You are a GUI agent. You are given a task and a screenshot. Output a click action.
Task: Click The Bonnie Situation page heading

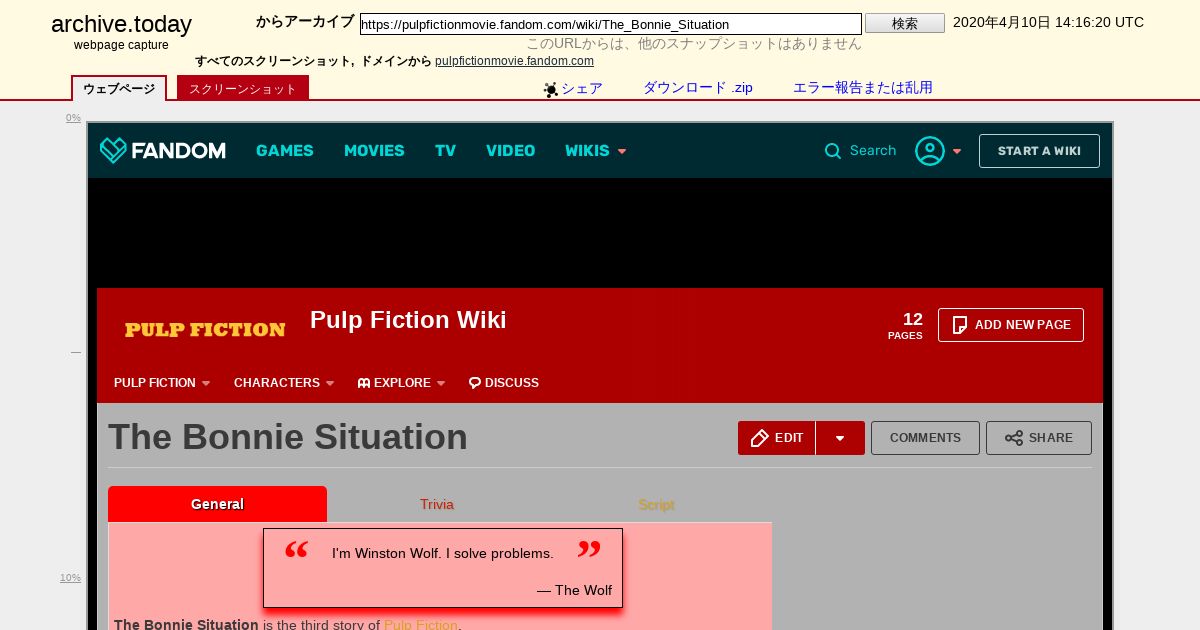pyautogui.click(x=288, y=437)
